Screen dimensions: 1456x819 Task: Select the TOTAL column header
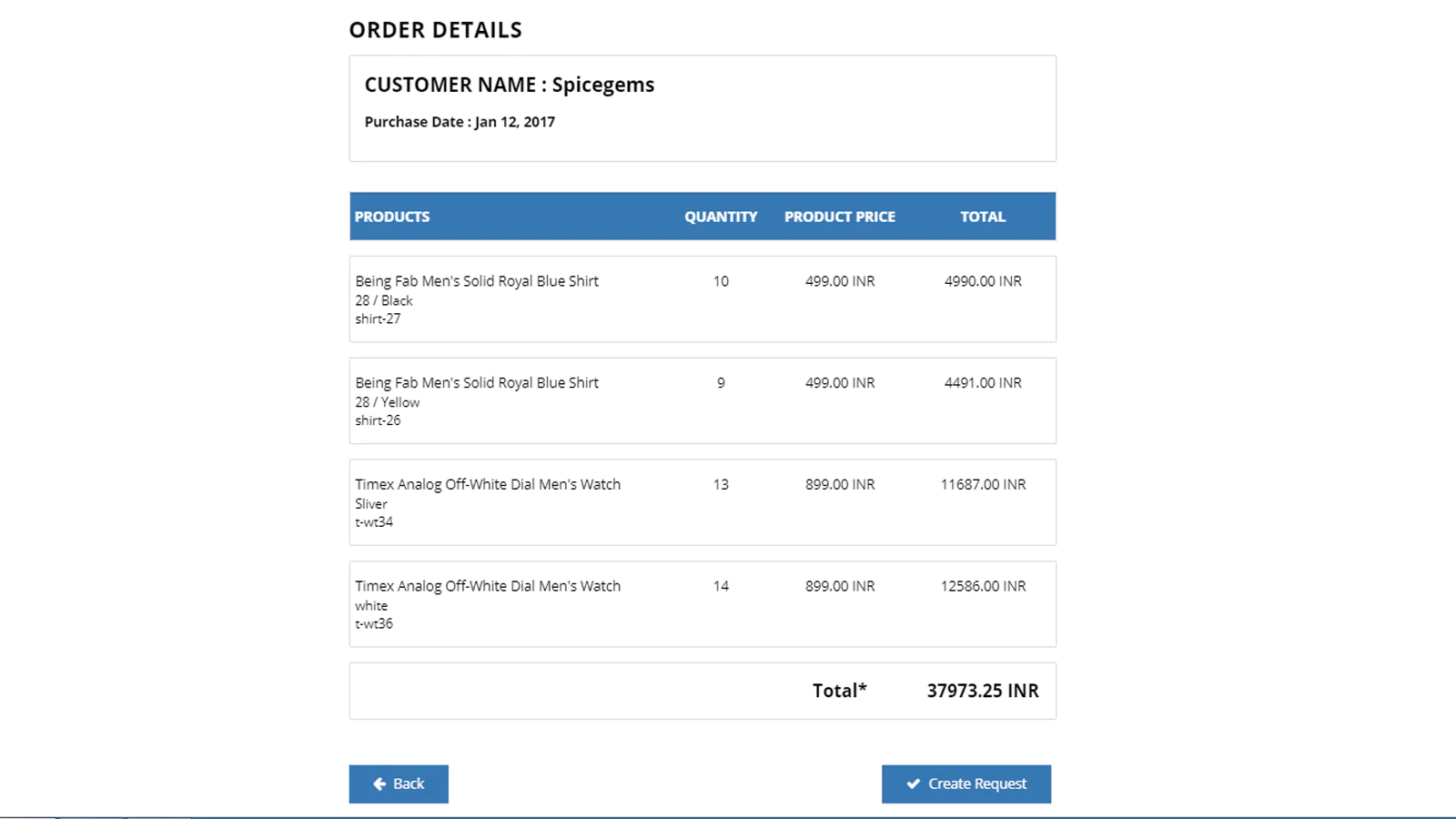[x=983, y=217]
